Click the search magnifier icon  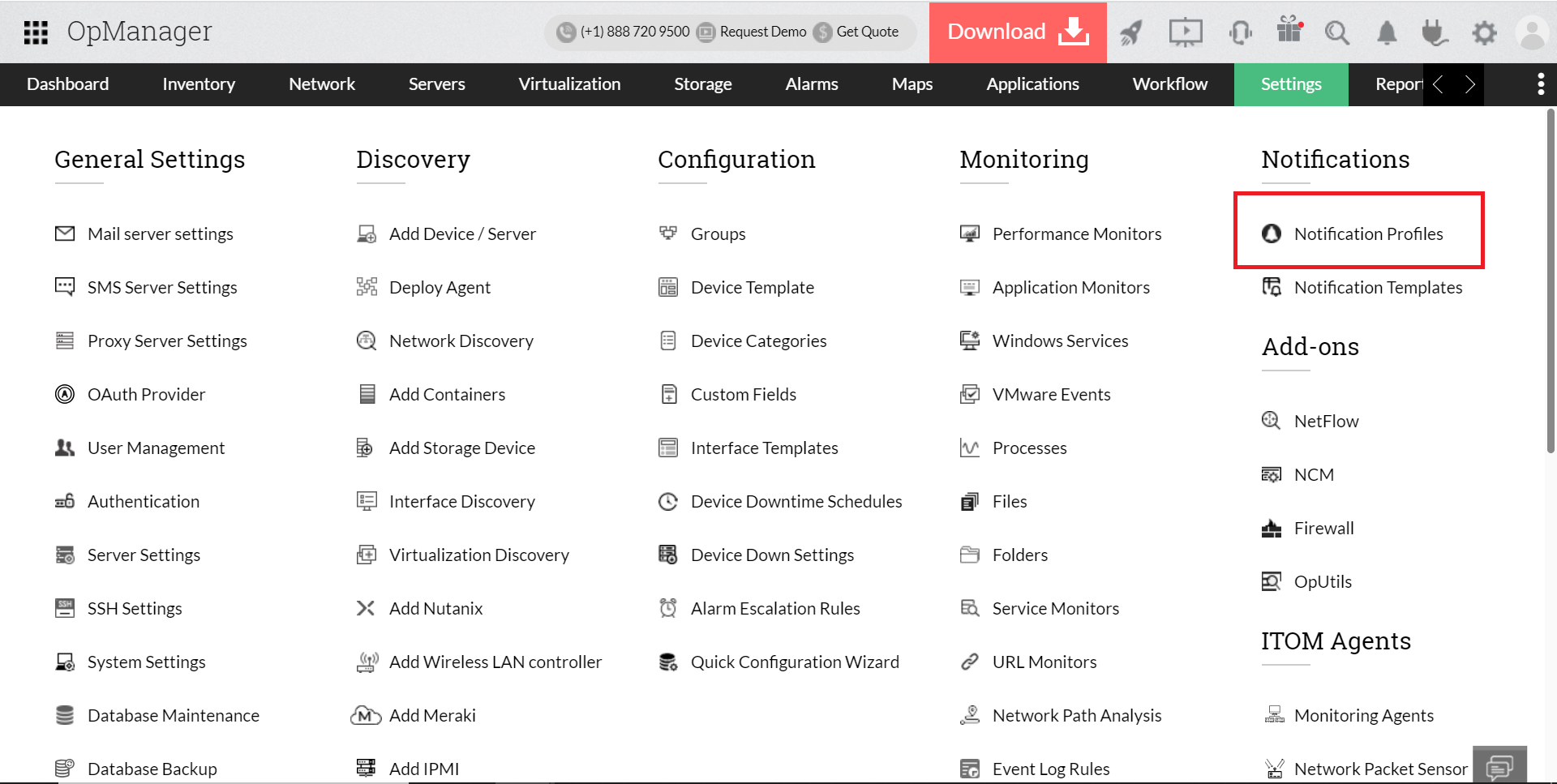(1336, 32)
